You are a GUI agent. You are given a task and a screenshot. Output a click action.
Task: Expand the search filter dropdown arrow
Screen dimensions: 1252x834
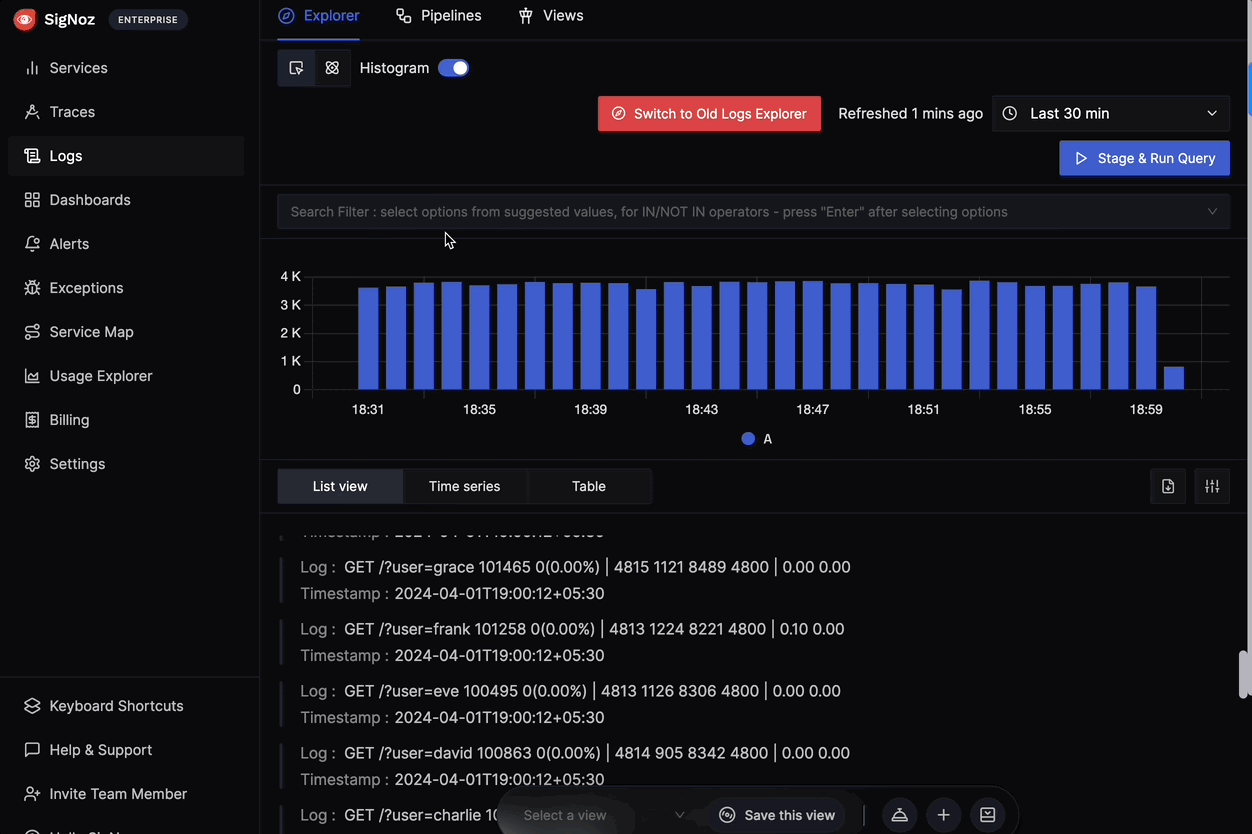pyautogui.click(x=1212, y=212)
